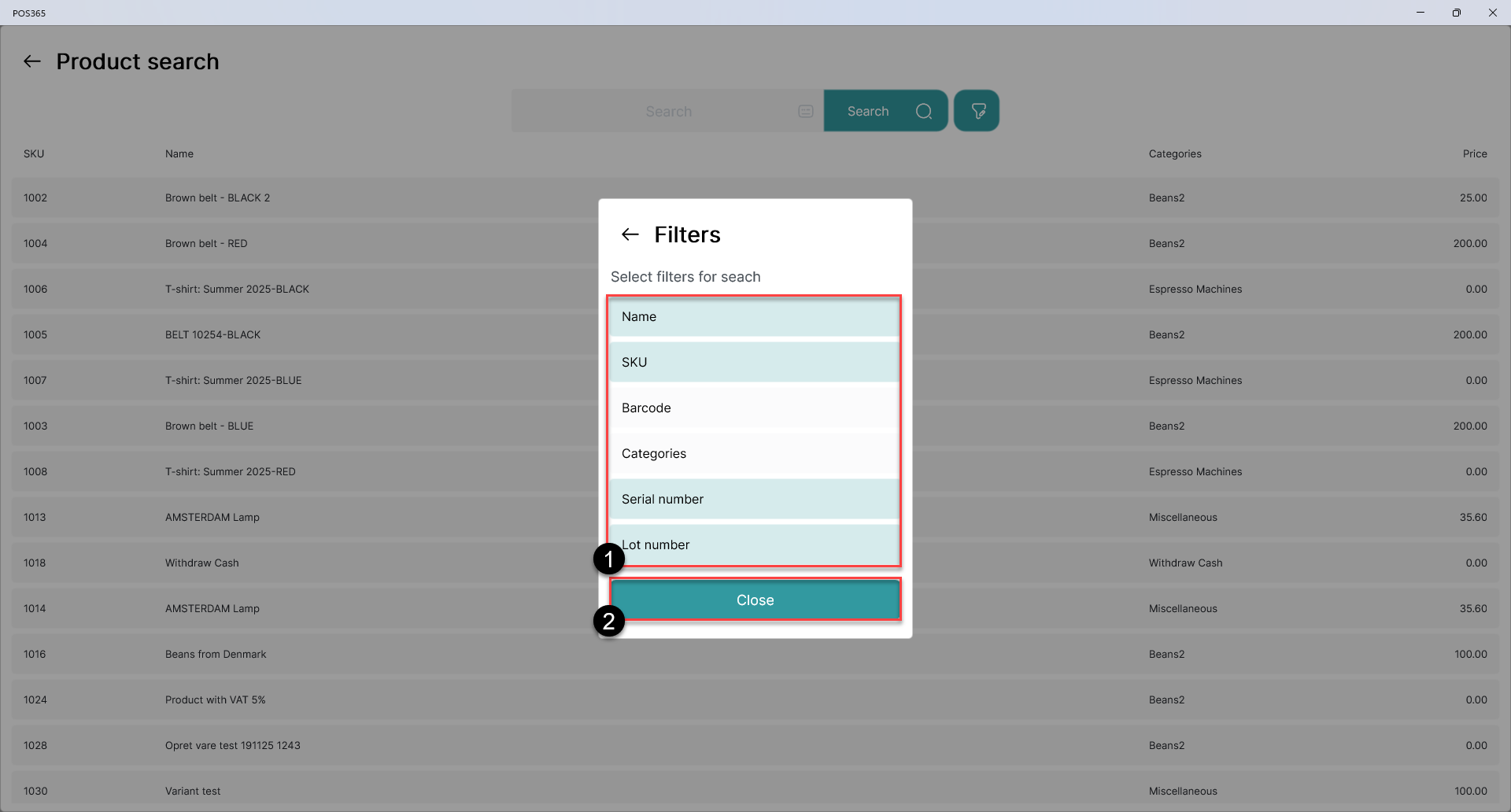The height and width of the screenshot is (812, 1511).
Task: Click the back arrow in Filters dialog
Action: tap(630, 234)
